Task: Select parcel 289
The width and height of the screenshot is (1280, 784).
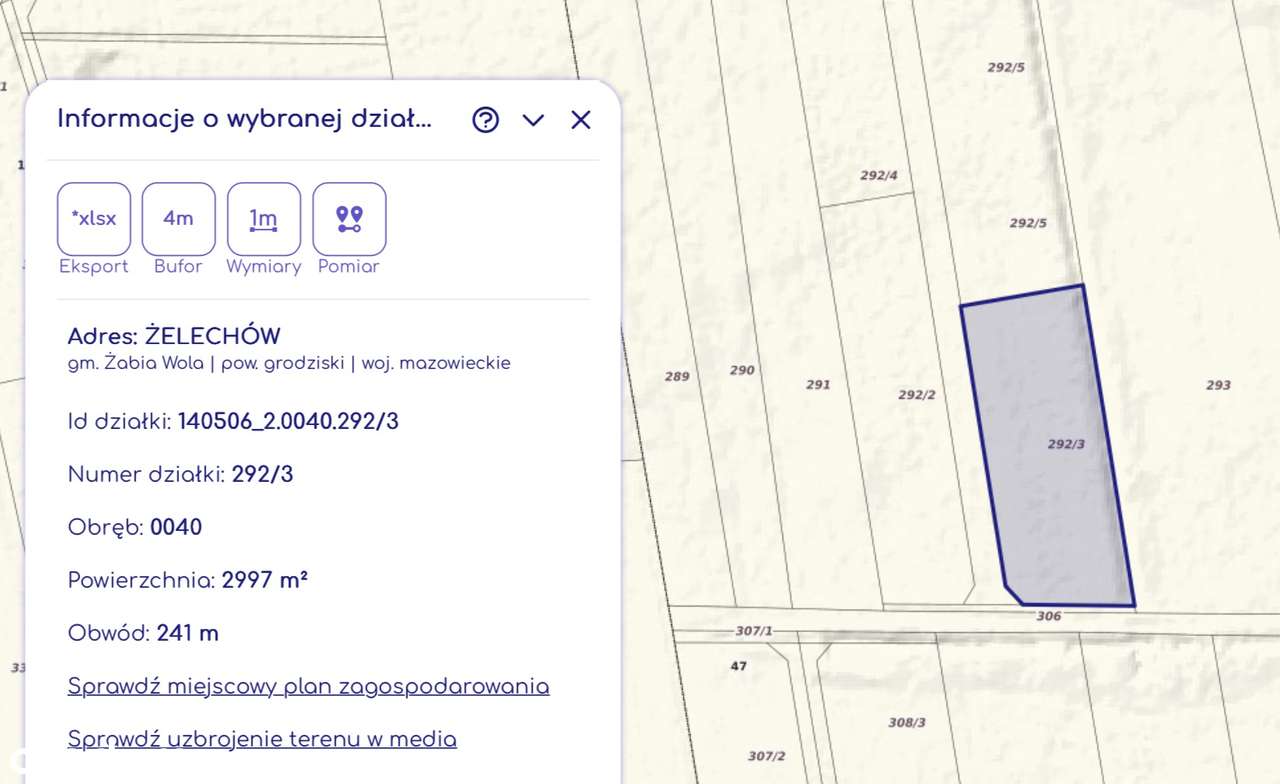Action: point(678,377)
